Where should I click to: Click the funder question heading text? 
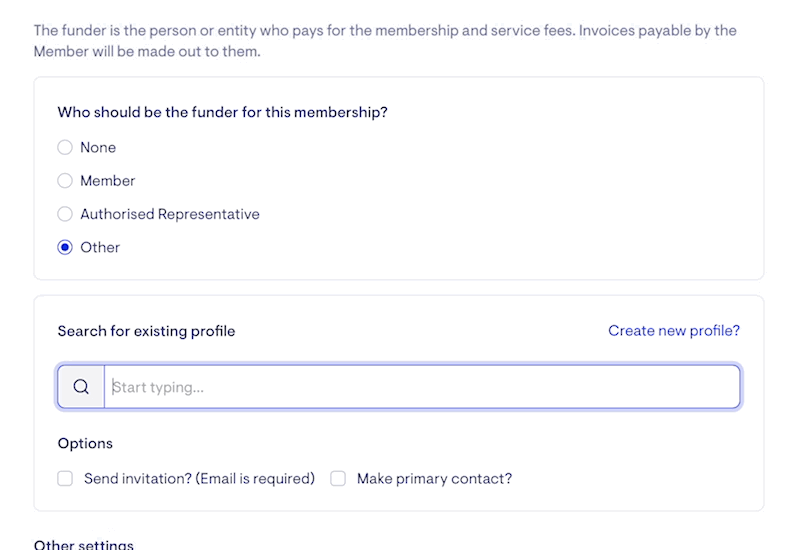pyautogui.click(x=222, y=112)
